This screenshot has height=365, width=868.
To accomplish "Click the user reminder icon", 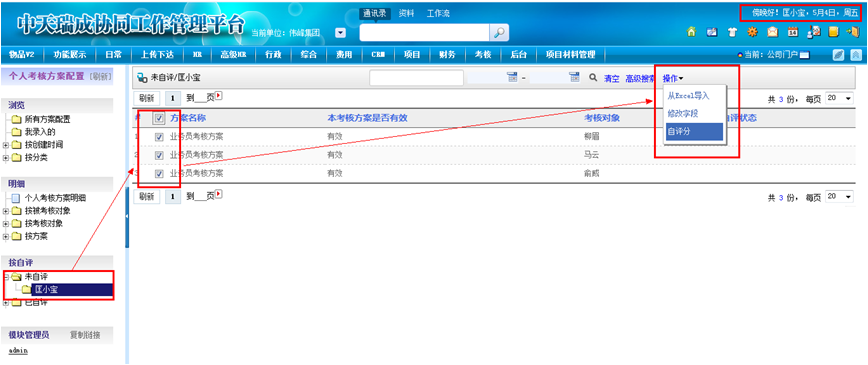I will [814, 32].
